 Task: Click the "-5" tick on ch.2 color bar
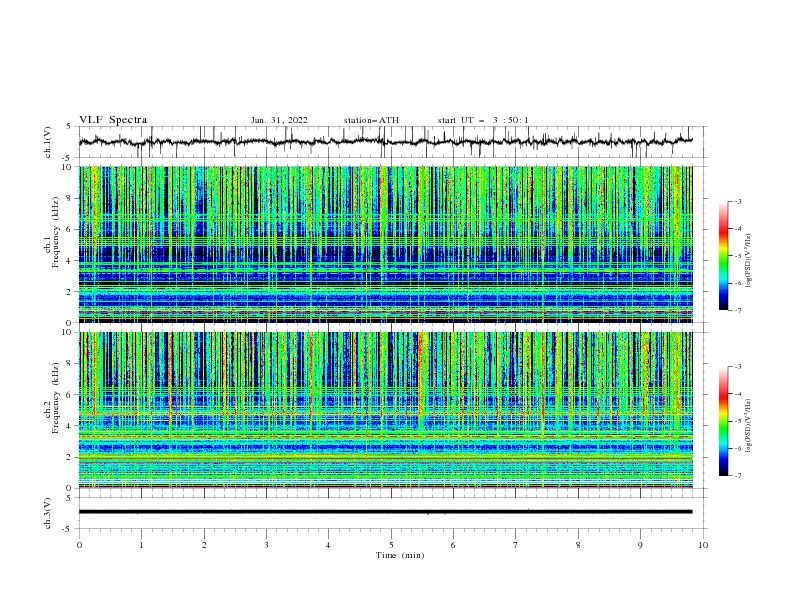(x=738, y=421)
